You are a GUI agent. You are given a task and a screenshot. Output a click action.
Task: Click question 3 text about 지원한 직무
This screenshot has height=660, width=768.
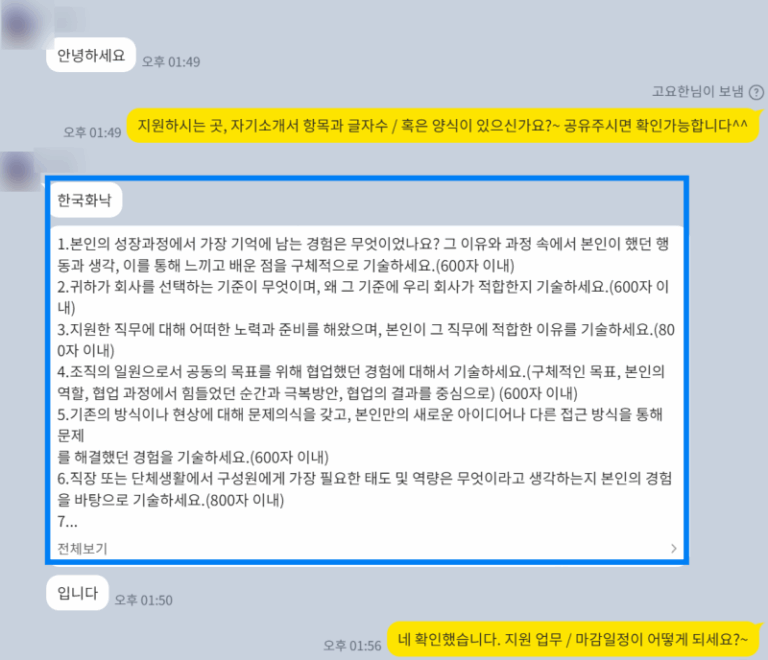coord(366,340)
